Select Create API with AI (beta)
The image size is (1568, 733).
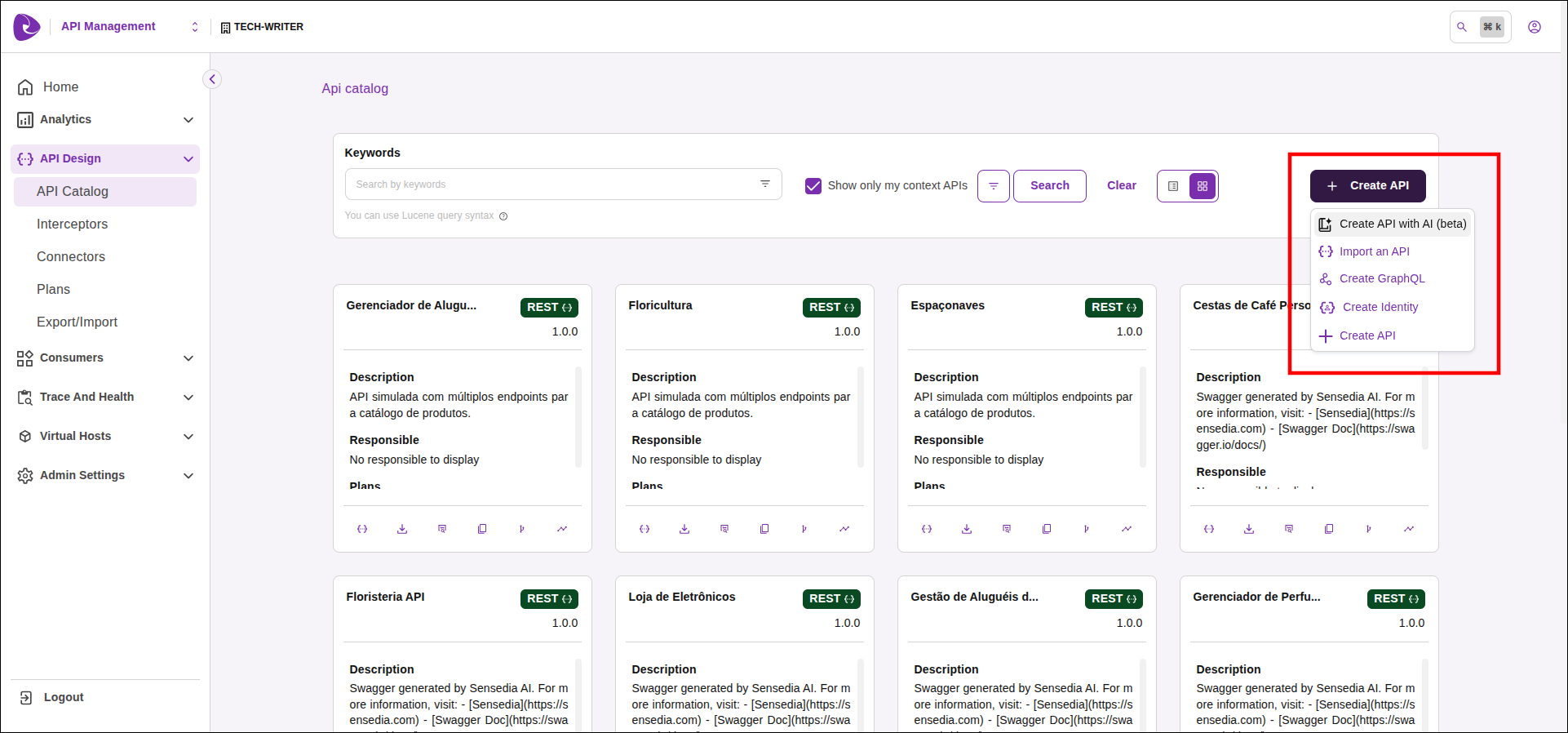pyautogui.click(x=1402, y=224)
